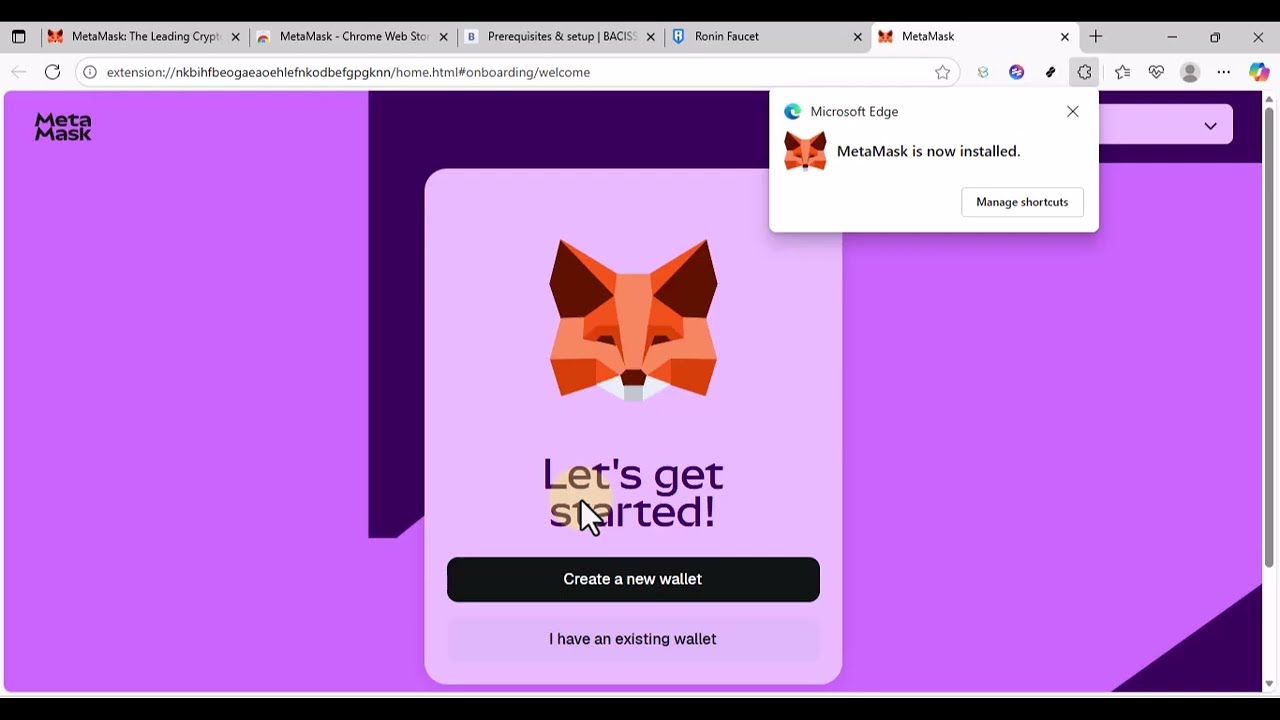1280x720 pixels.
Task: Open the Favorites list icon
Action: tap(1122, 72)
